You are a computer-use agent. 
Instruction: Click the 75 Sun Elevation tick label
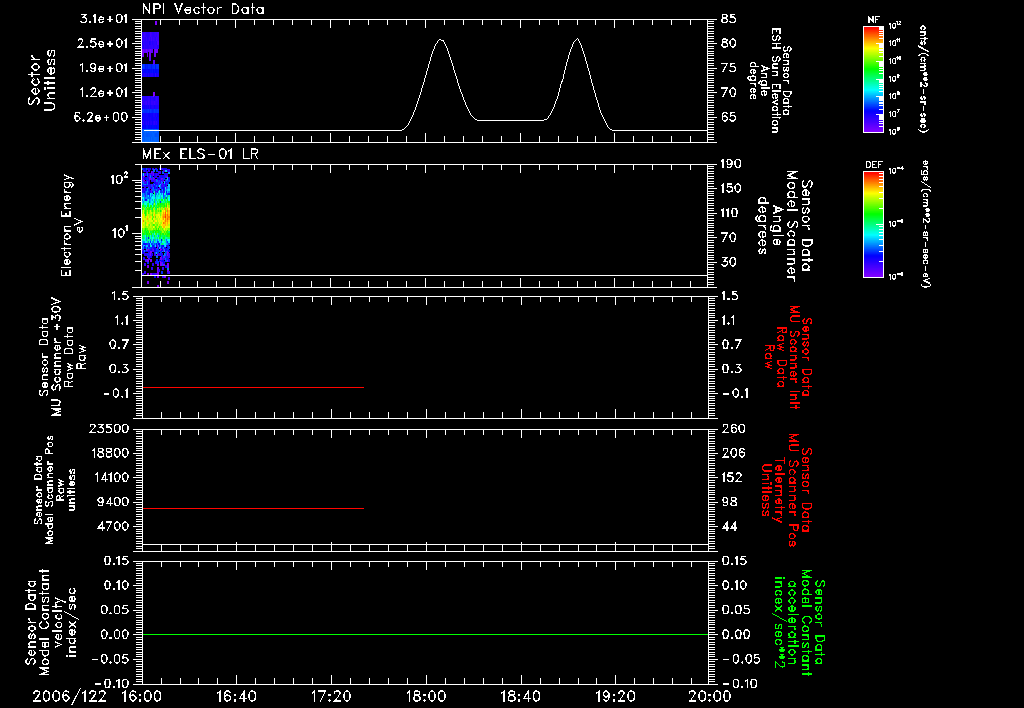pyautogui.click(x=729, y=68)
